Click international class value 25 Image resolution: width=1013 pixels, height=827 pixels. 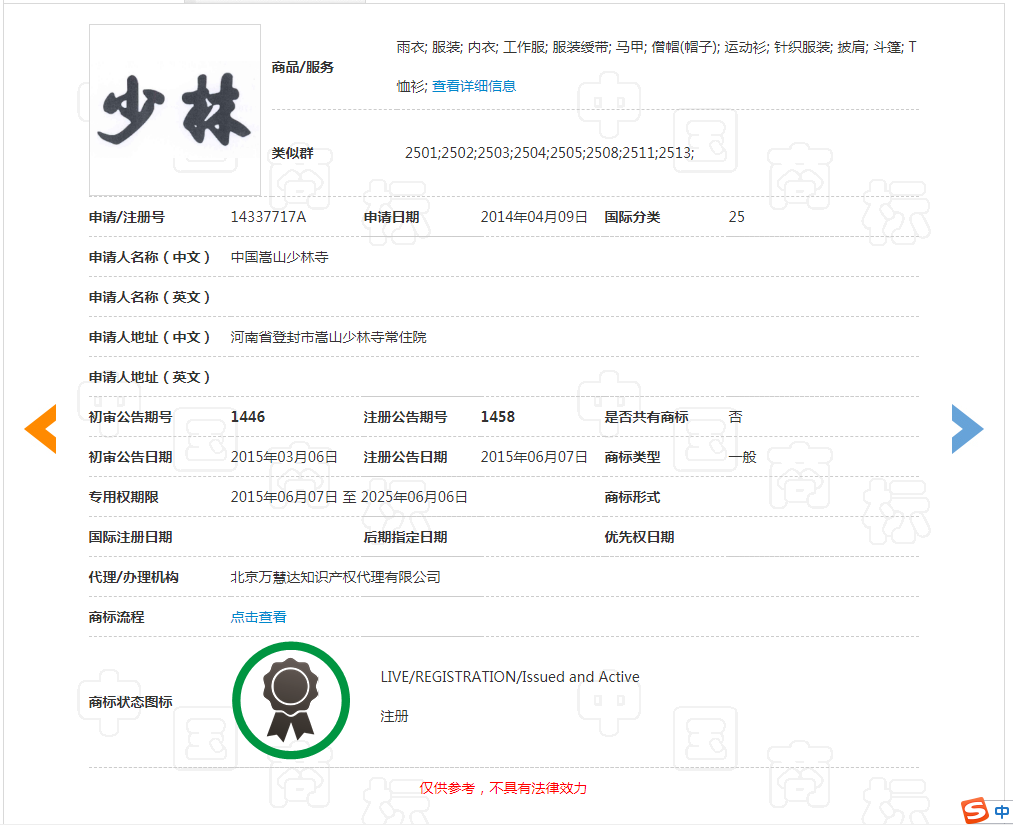(736, 217)
